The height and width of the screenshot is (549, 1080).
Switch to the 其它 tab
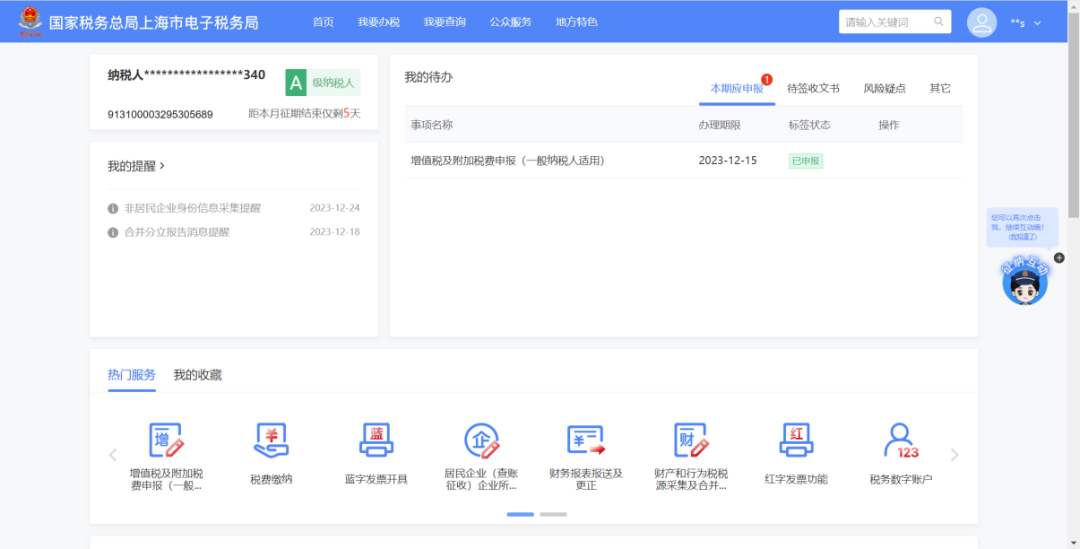click(x=940, y=88)
